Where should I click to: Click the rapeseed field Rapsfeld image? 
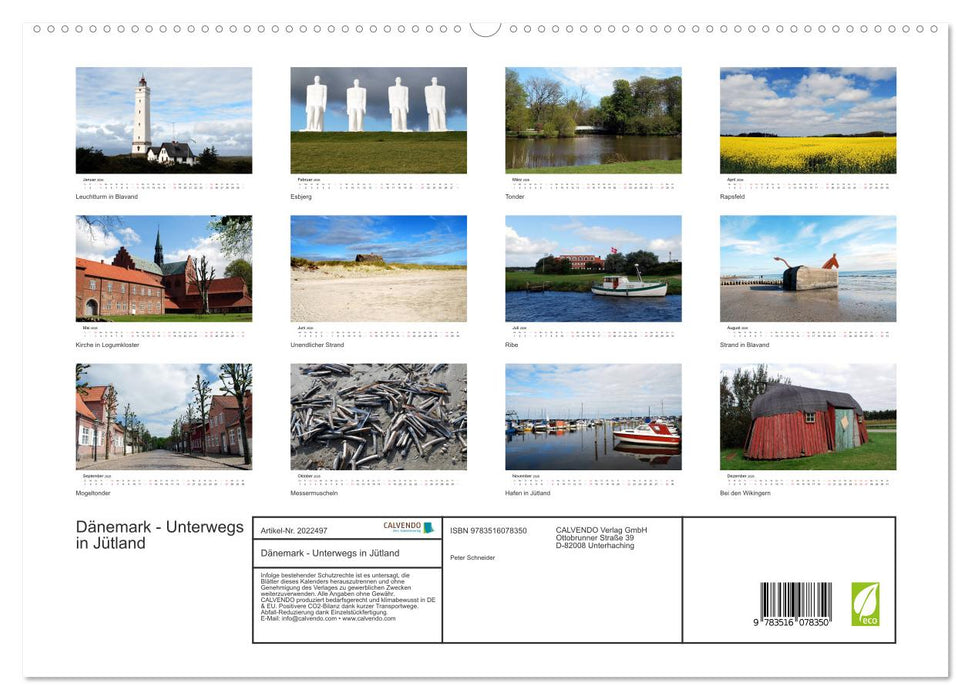point(808,119)
